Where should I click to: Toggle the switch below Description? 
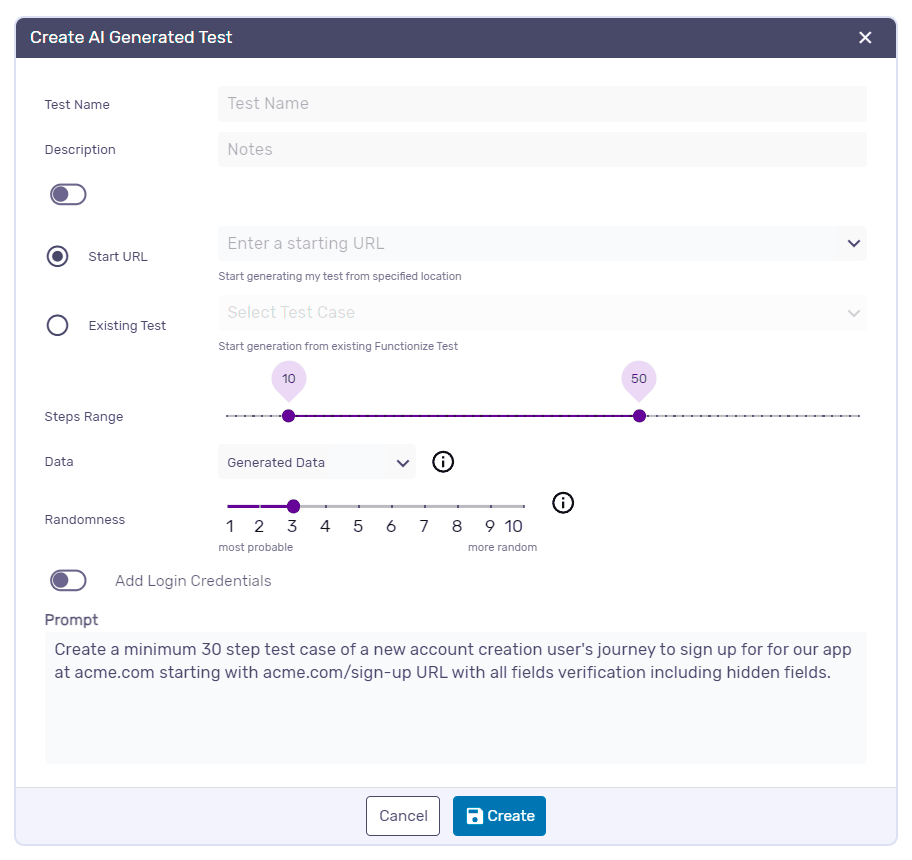pyautogui.click(x=68, y=195)
